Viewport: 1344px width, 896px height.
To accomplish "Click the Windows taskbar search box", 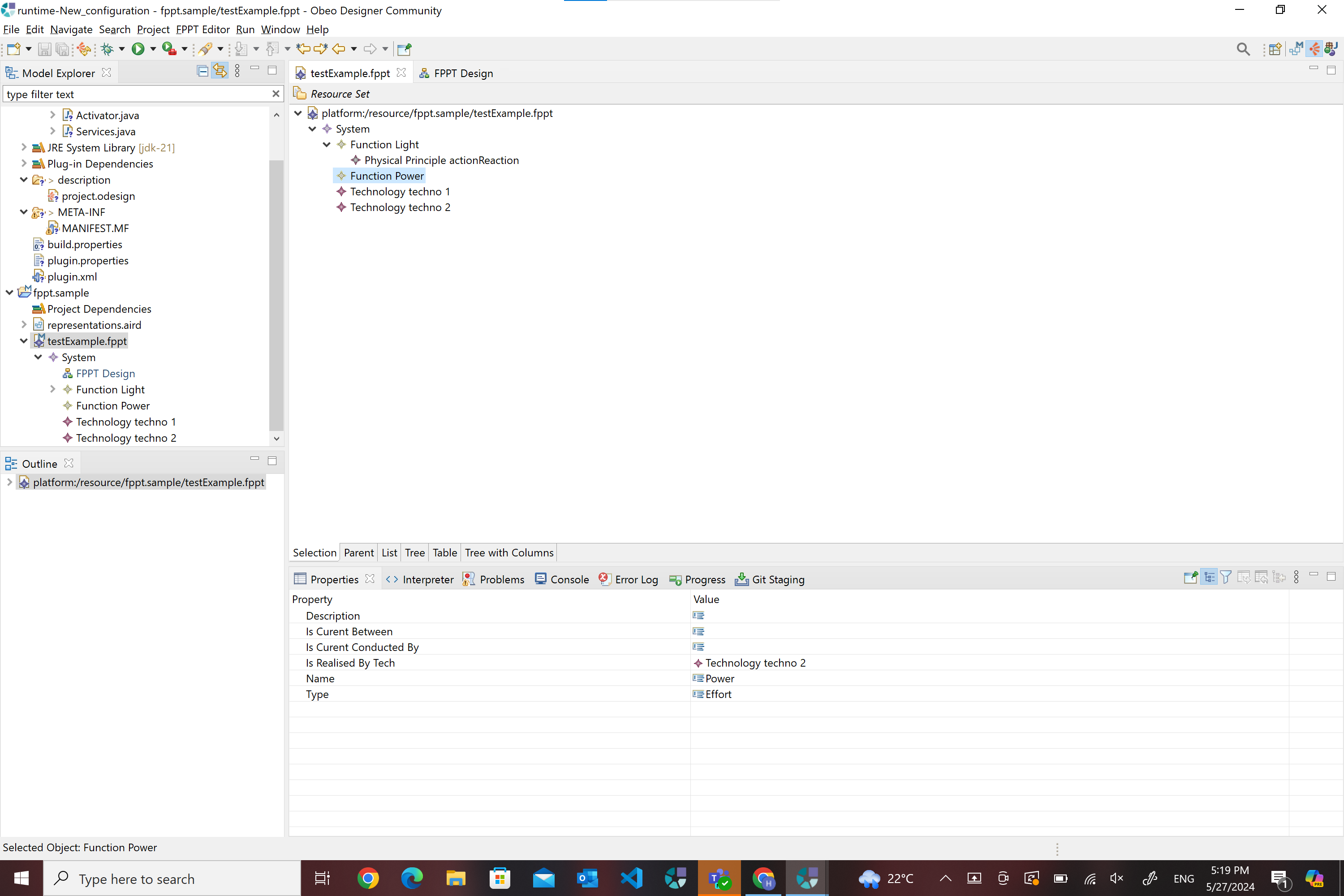I will pyautogui.click(x=172, y=878).
